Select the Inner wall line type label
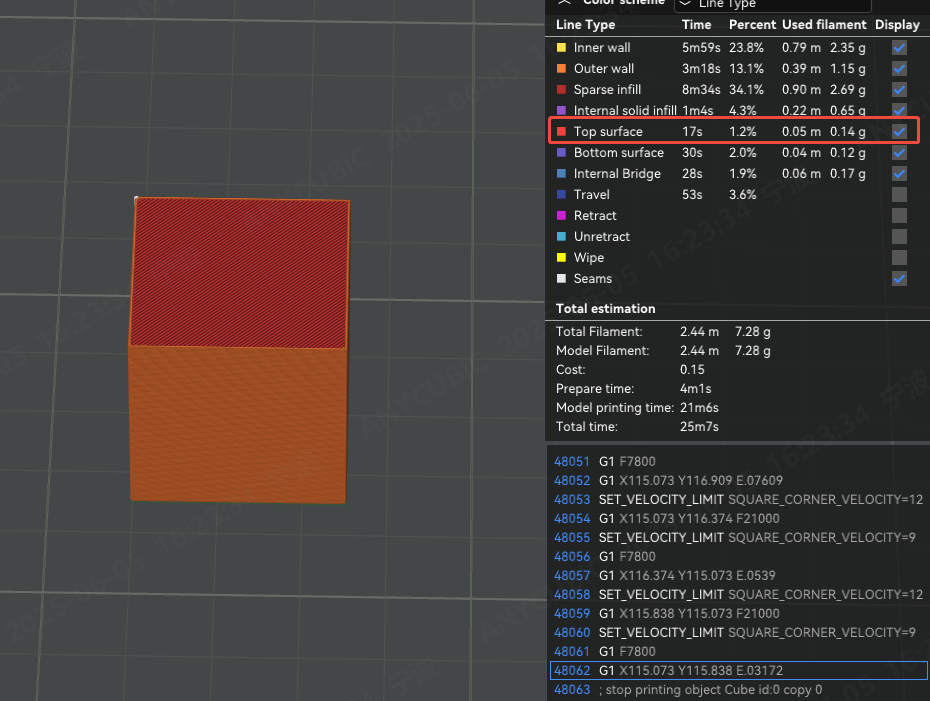This screenshot has width=930, height=701. (x=601, y=47)
